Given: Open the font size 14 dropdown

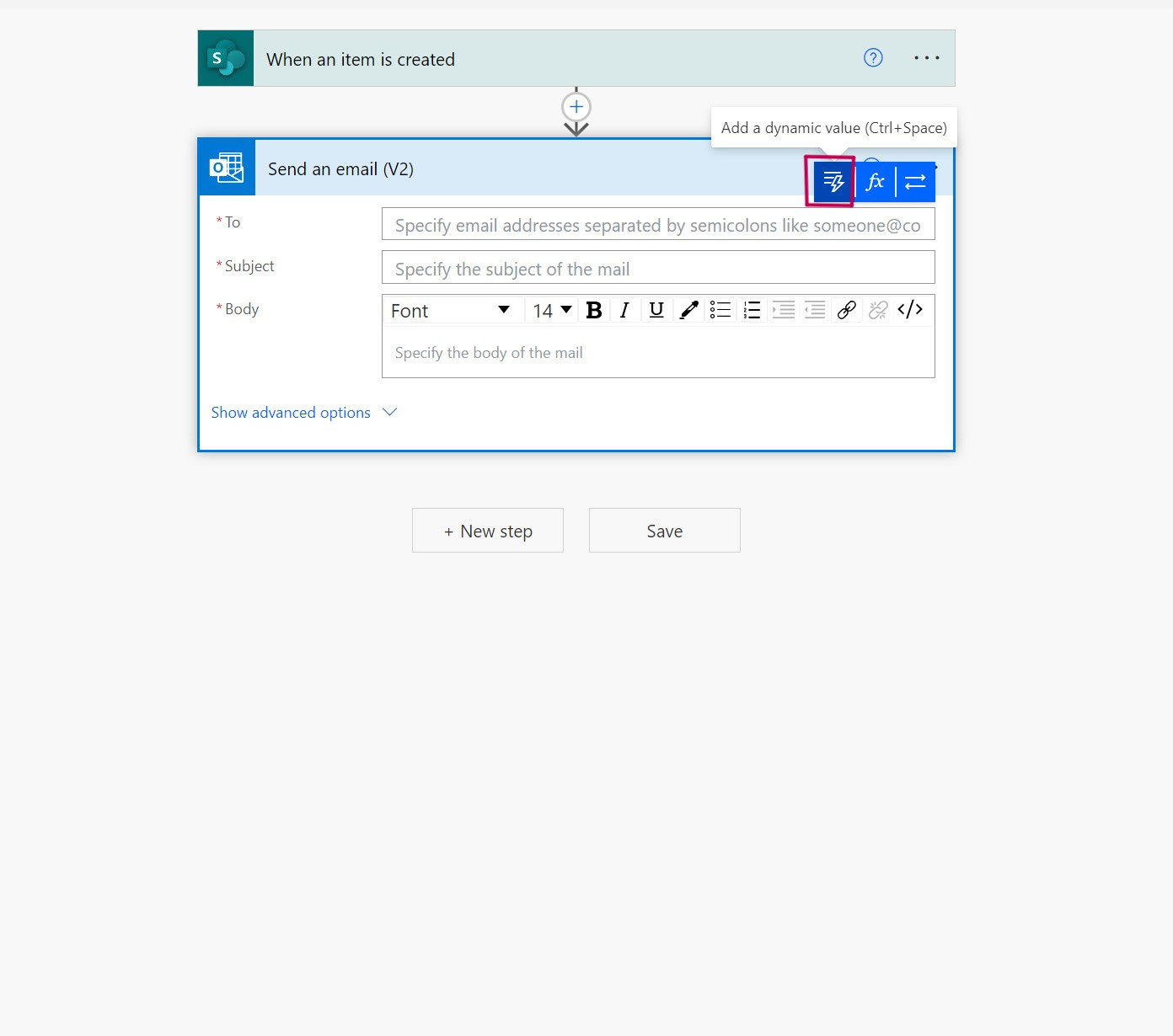Looking at the screenshot, I should point(552,310).
